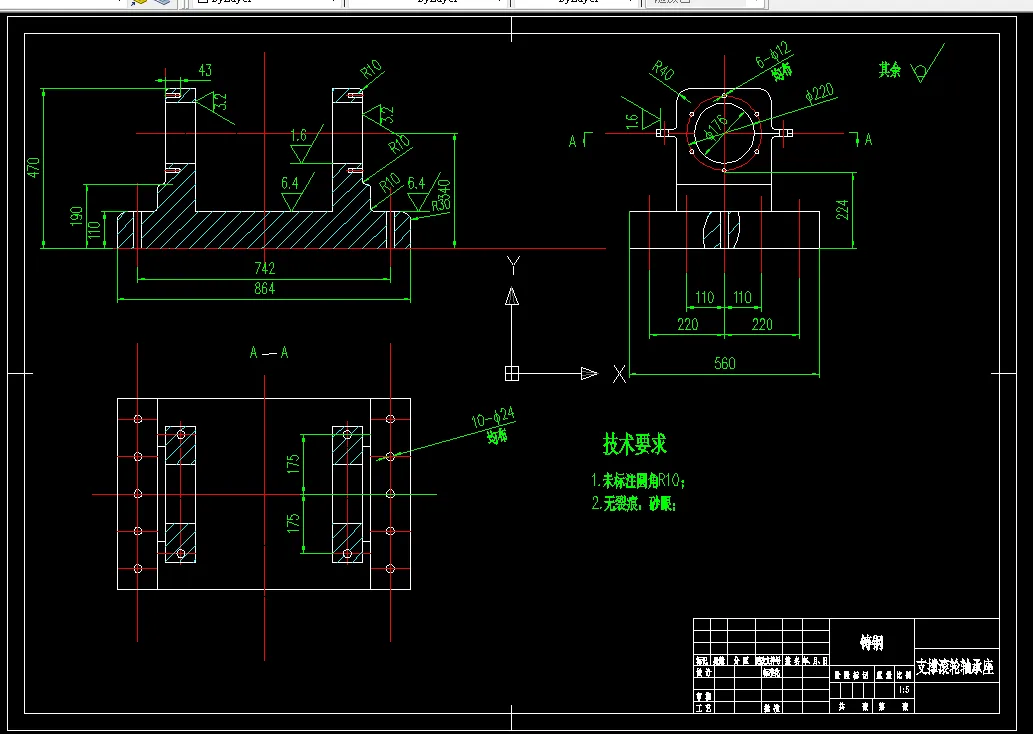Pick the 864 overall width dimension
1033x734 pixels.
click(264, 288)
